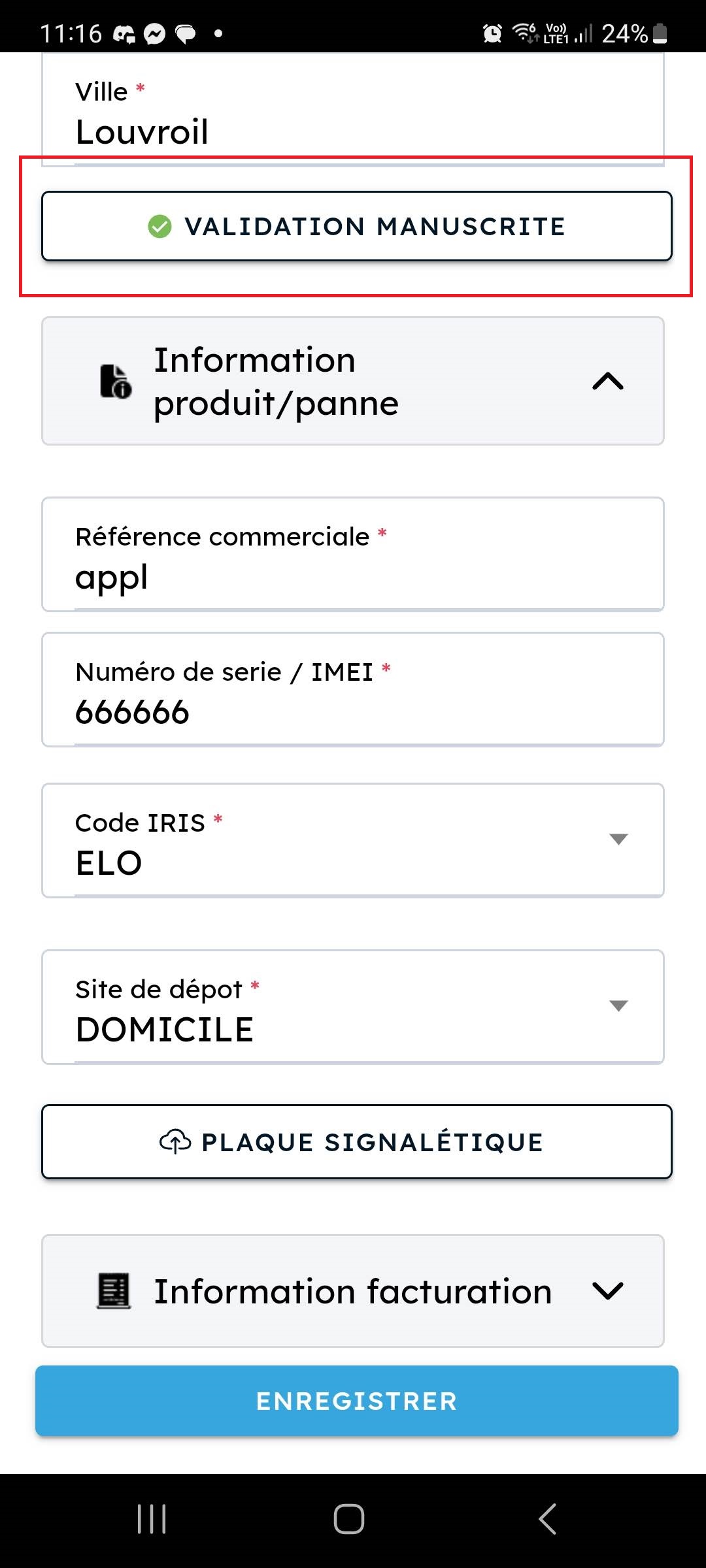Collapse the Information produit/panne section
This screenshot has height=1568, width=706.
[607, 382]
